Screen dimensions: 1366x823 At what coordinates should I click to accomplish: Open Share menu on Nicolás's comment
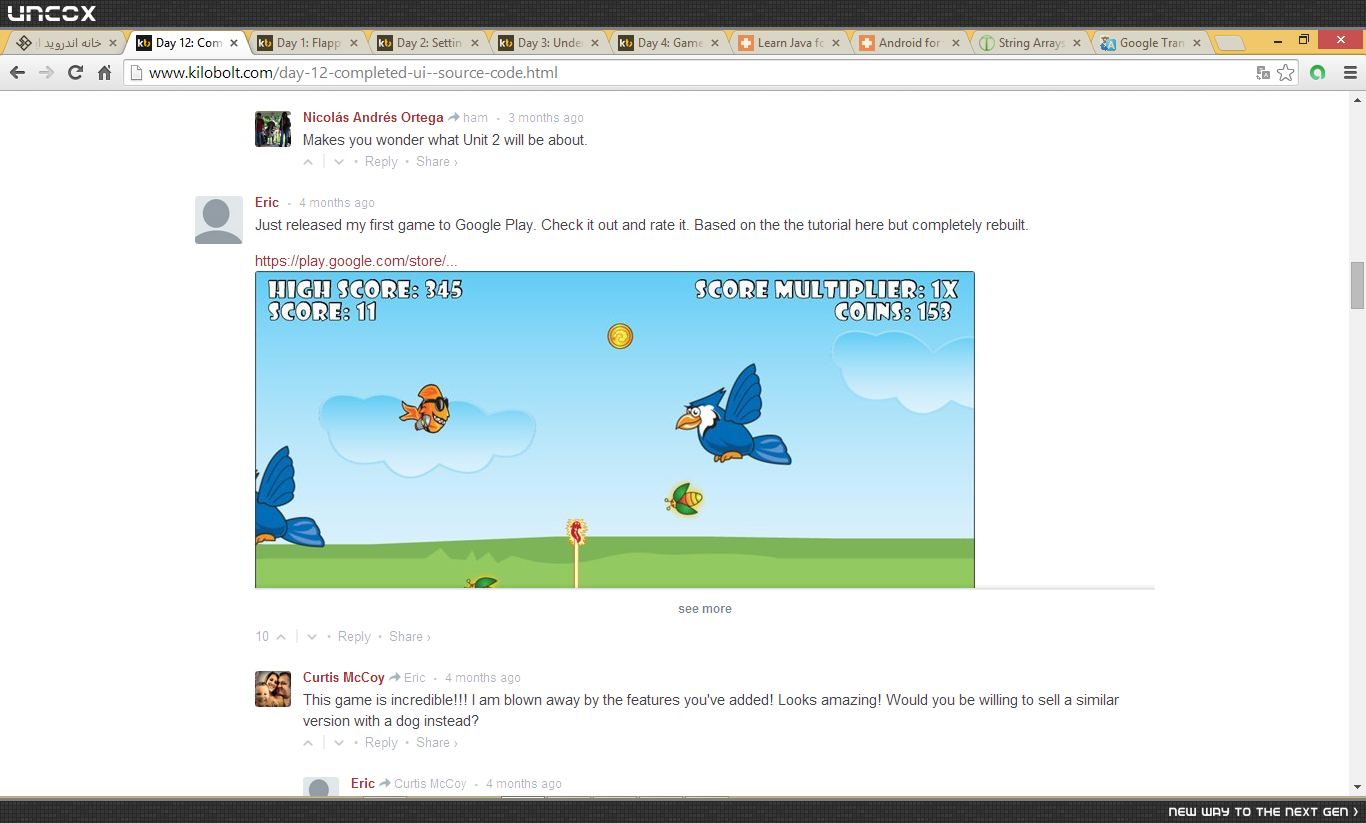pos(437,162)
